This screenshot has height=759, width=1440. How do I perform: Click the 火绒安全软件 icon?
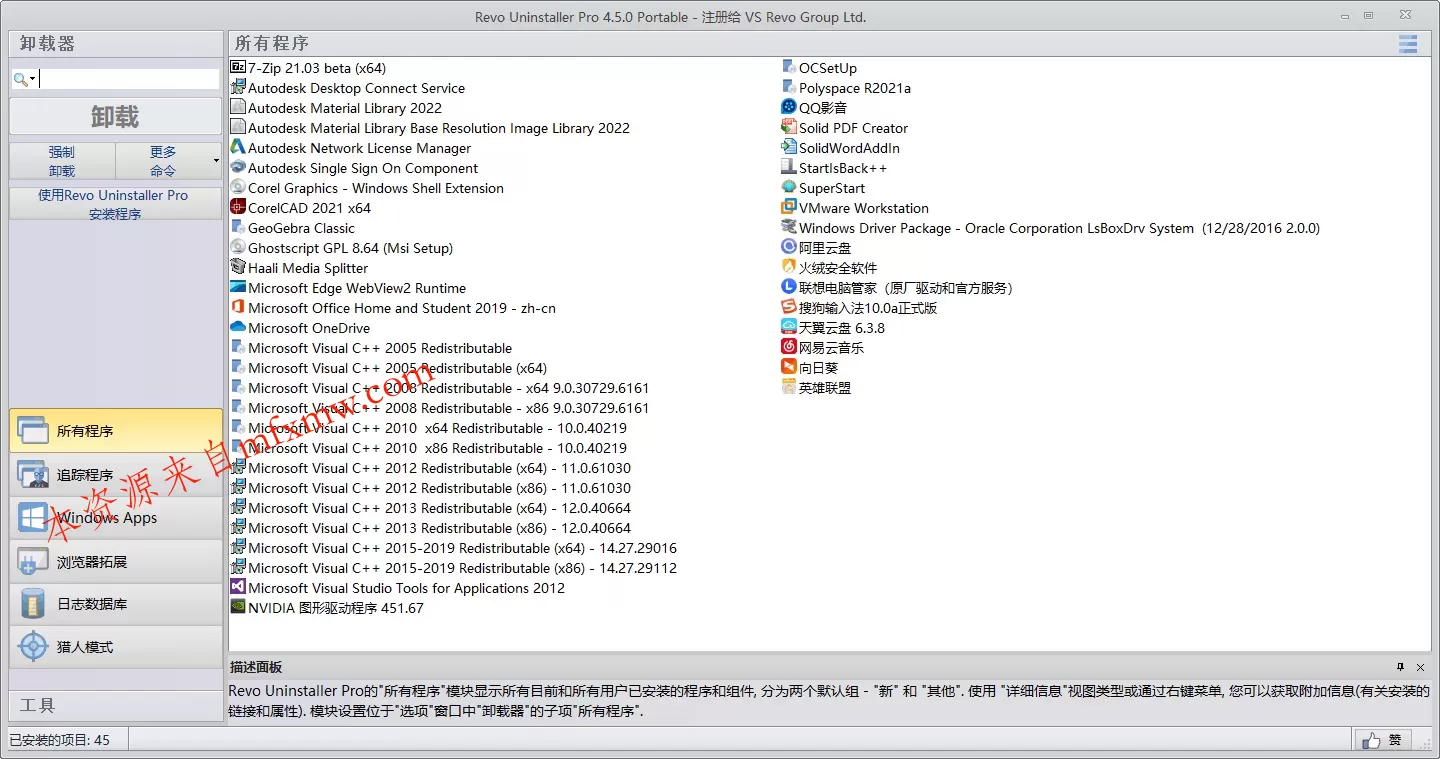click(x=789, y=267)
